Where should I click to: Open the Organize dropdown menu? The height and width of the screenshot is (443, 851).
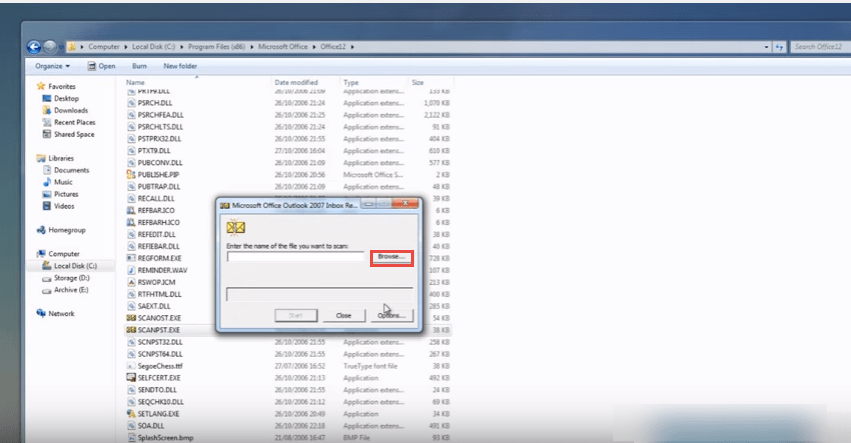(53, 66)
